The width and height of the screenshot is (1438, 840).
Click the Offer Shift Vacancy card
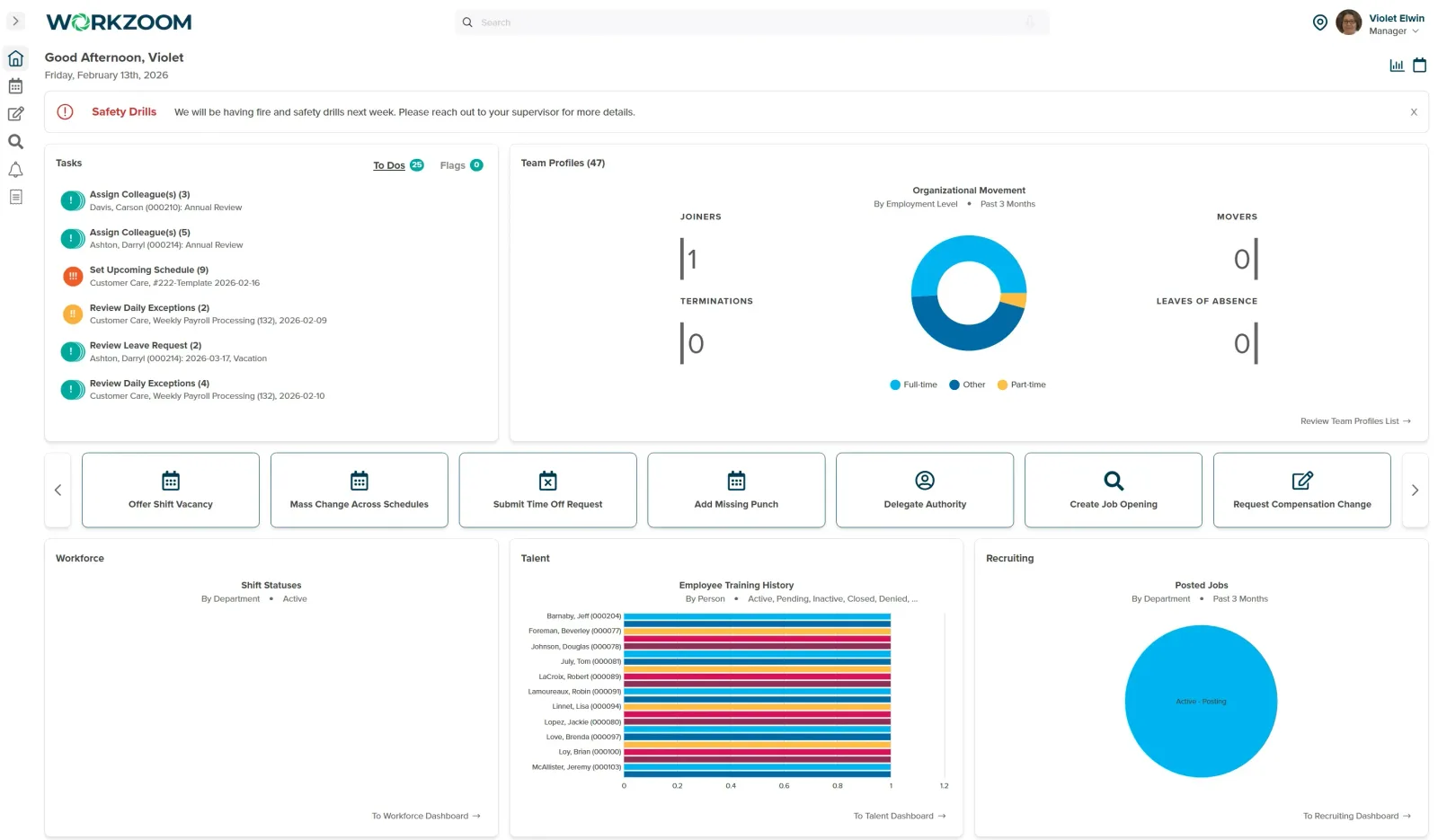point(171,491)
